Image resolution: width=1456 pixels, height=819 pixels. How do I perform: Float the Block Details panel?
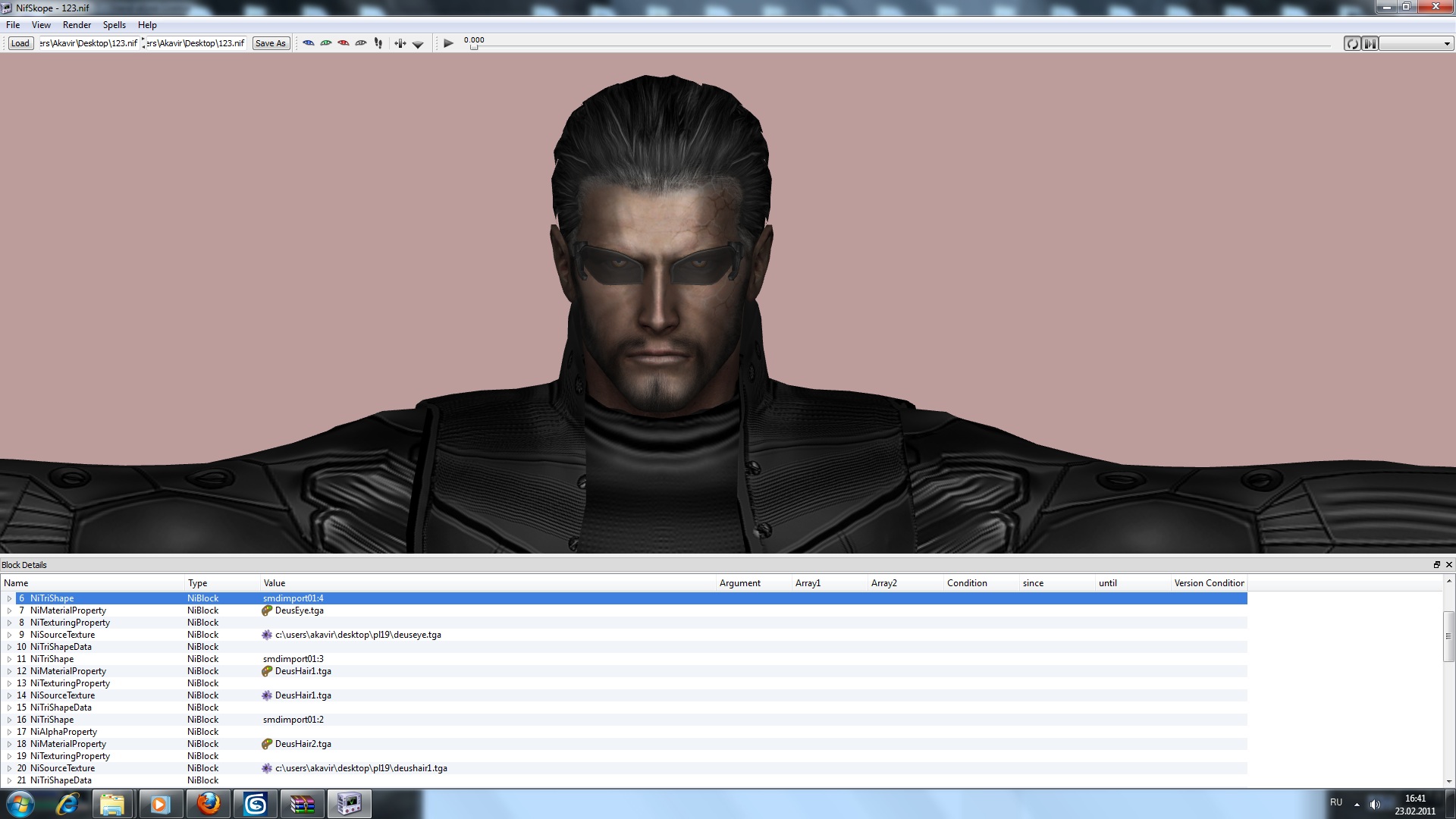1436,565
